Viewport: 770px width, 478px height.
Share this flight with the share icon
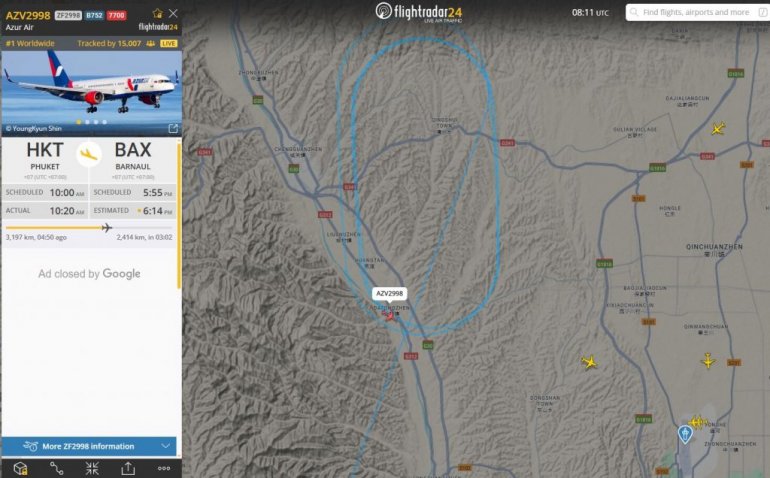(x=128, y=468)
